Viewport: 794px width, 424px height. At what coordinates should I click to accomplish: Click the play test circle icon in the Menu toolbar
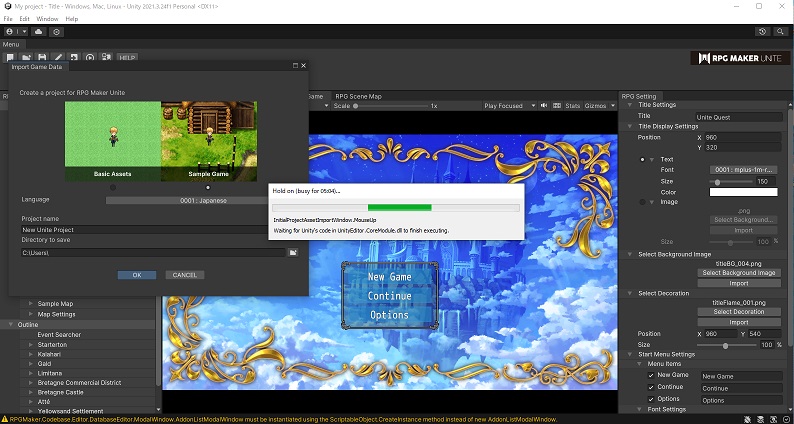point(90,58)
